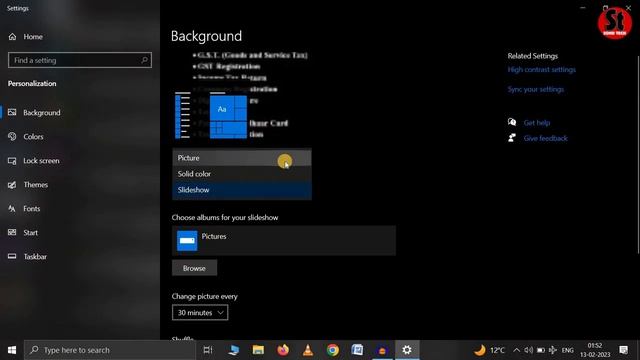Image resolution: width=640 pixels, height=360 pixels.
Task: Select Picture in background dropdown
Action: tap(242, 158)
